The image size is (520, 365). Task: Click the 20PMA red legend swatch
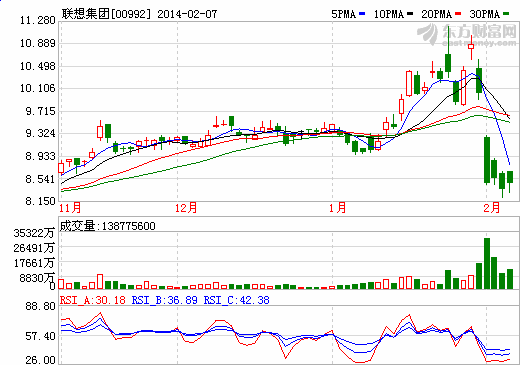[x=458, y=14]
